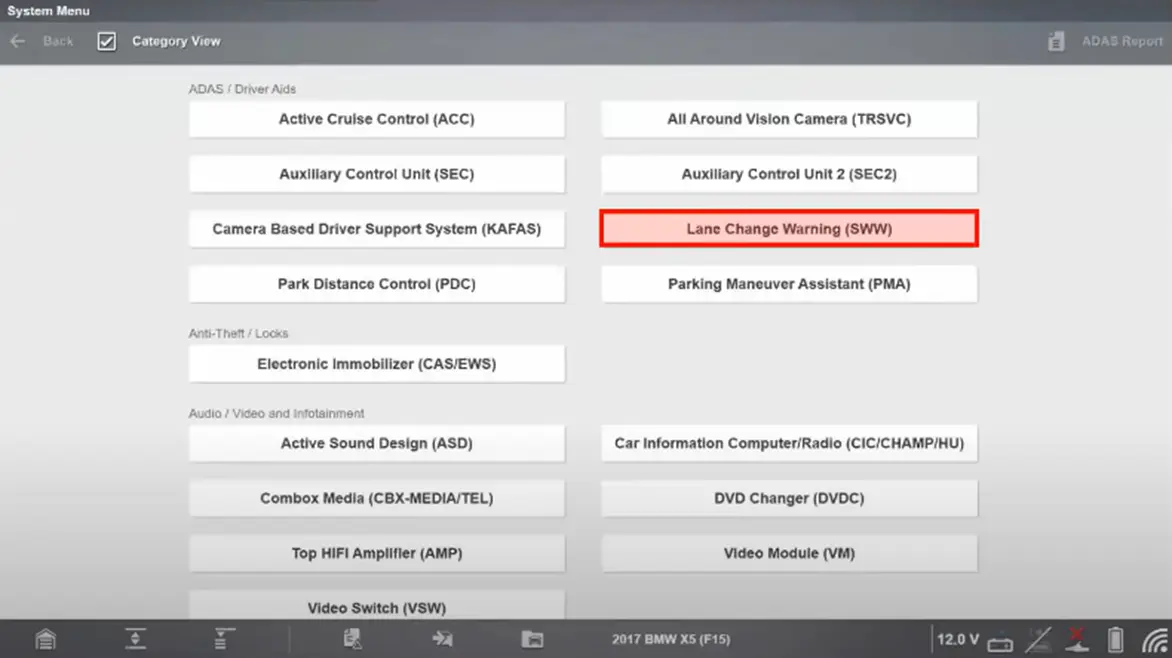Screen dimensions: 1172x658
Task: Click the 12.0 V voltage indicator
Action: pyautogui.click(x=957, y=639)
